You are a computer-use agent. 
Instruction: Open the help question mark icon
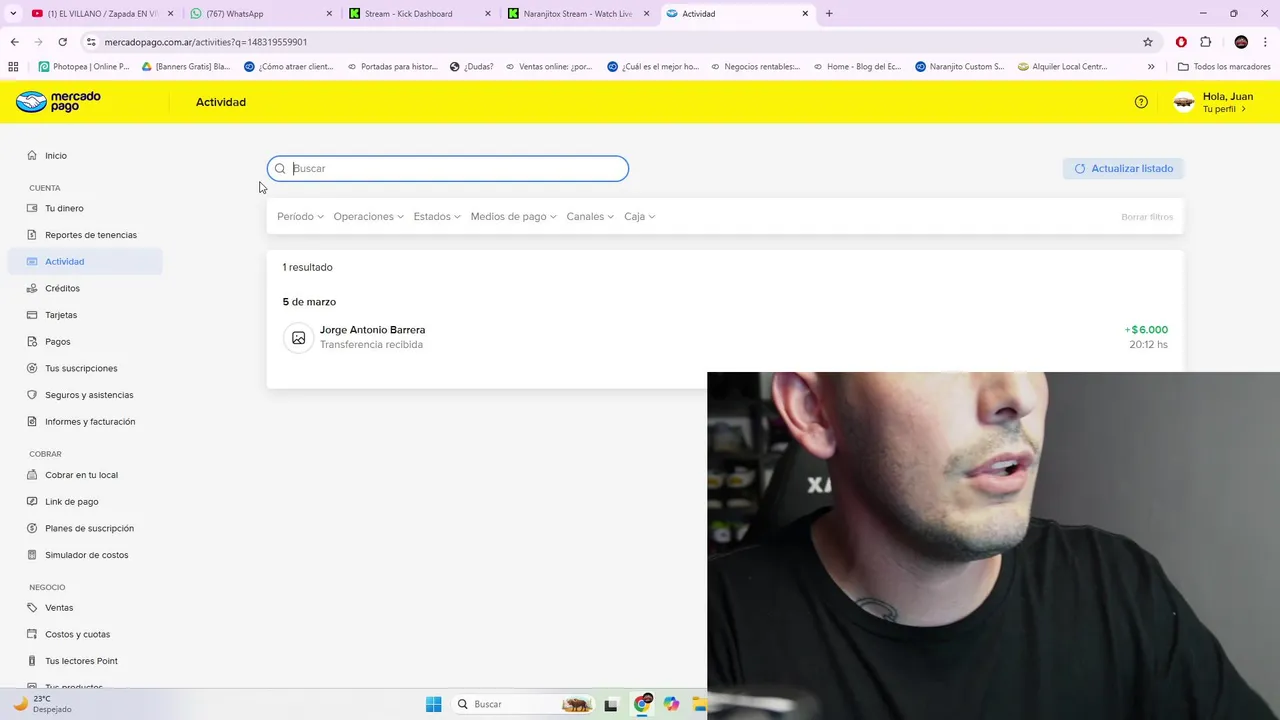(1141, 102)
